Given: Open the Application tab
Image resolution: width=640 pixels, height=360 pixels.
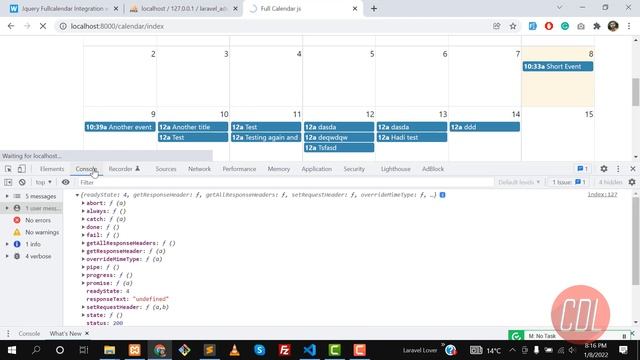Looking at the screenshot, I should click(316, 169).
